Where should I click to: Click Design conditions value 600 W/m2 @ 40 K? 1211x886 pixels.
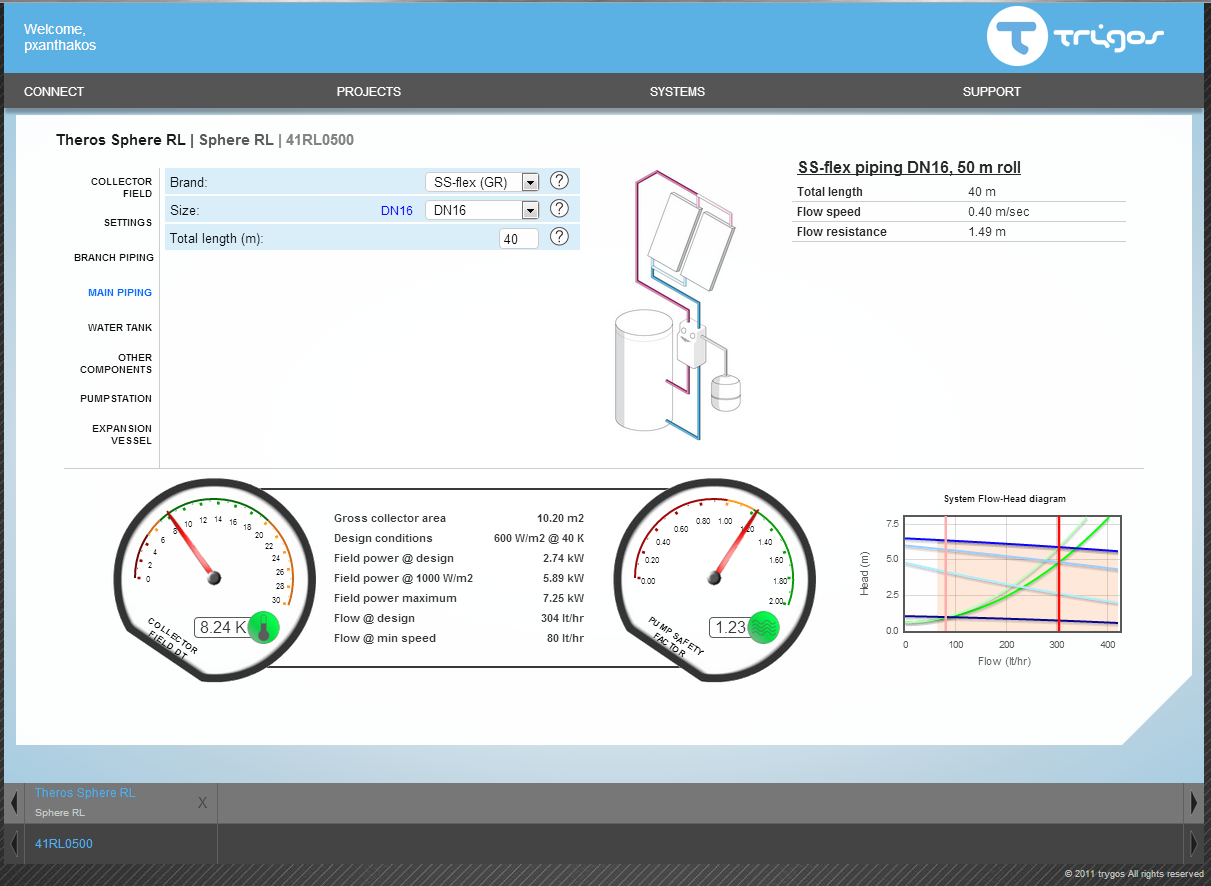click(539, 538)
